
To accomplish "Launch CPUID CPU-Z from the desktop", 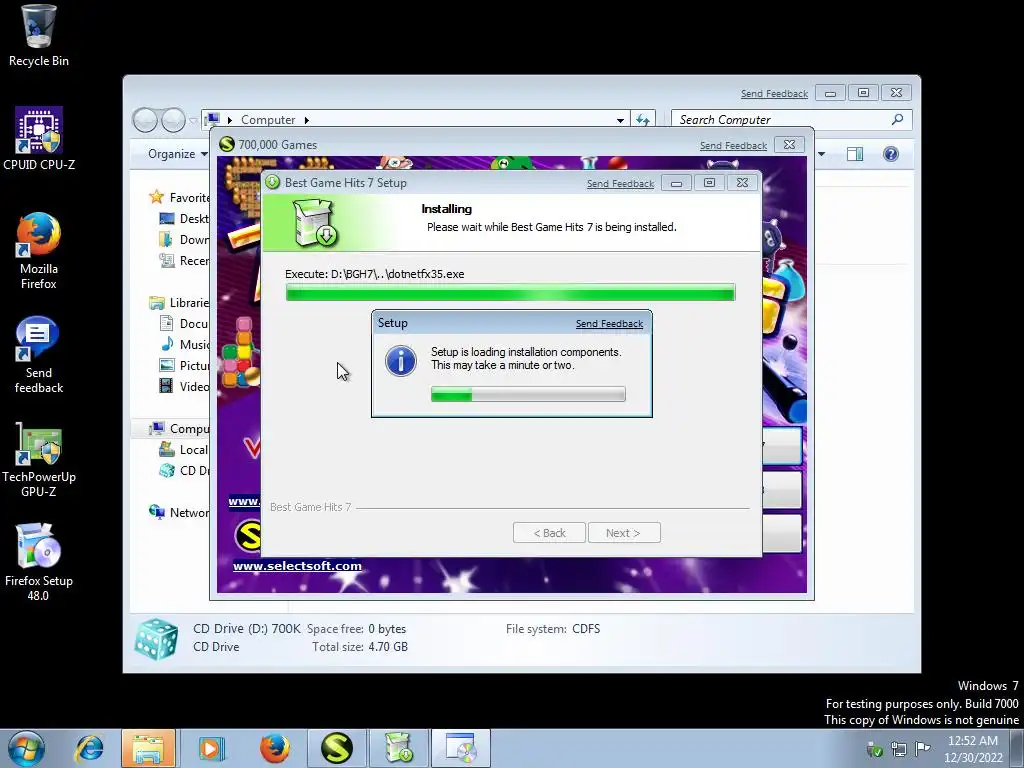I will 39,138.
